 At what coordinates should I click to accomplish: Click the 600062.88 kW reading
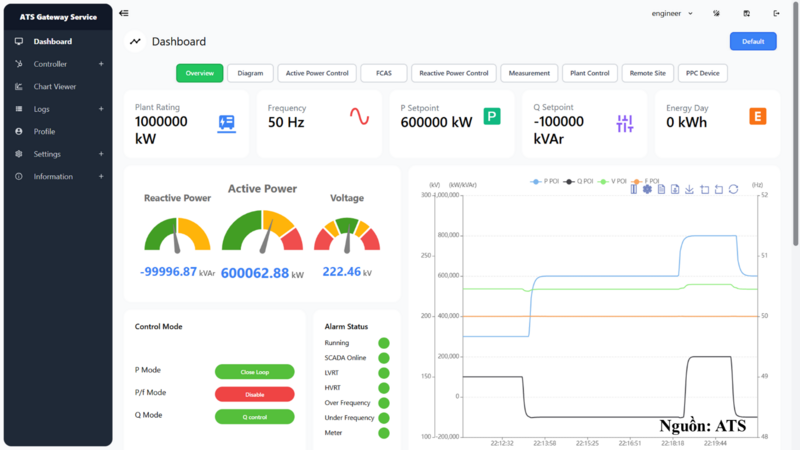pyautogui.click(x=262, y=273)
